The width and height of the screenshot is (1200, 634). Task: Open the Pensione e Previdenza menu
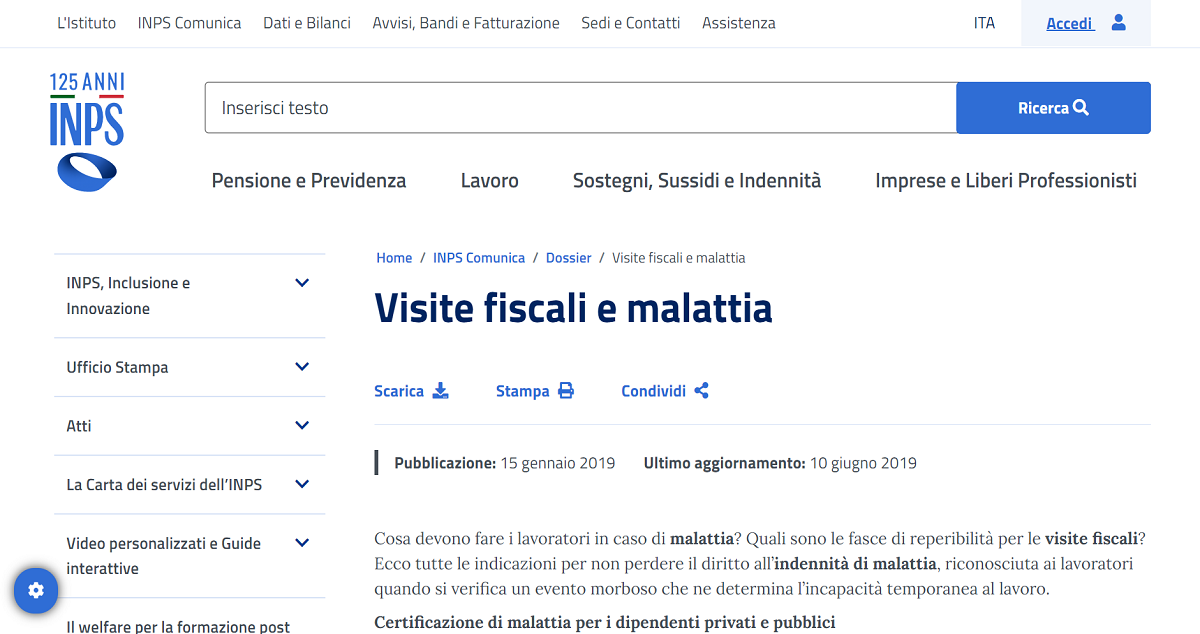pyautogui.click(x=309, y=181)
